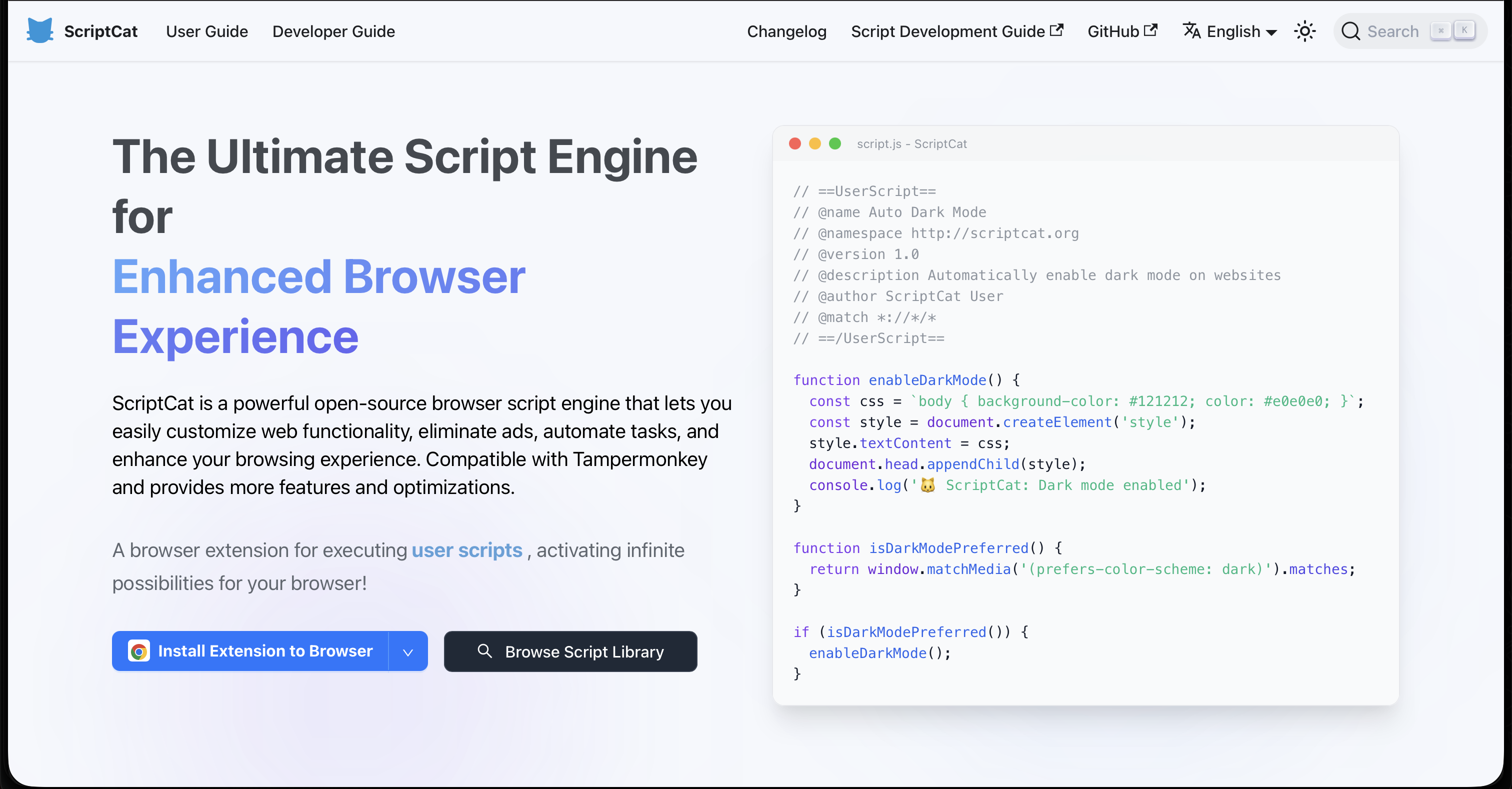The image size is (1512, 789).
Task: Expand the install button's browser chevron dropdown
Action: point(408,651)
